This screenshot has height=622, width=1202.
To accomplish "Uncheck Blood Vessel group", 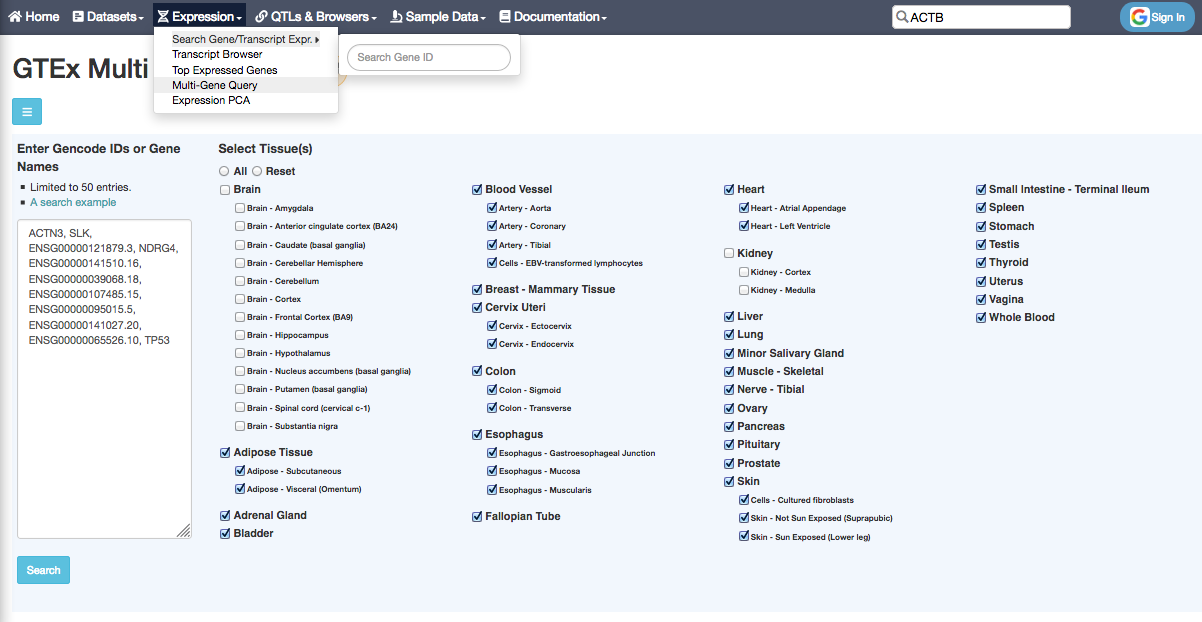I will pos(477,189).
